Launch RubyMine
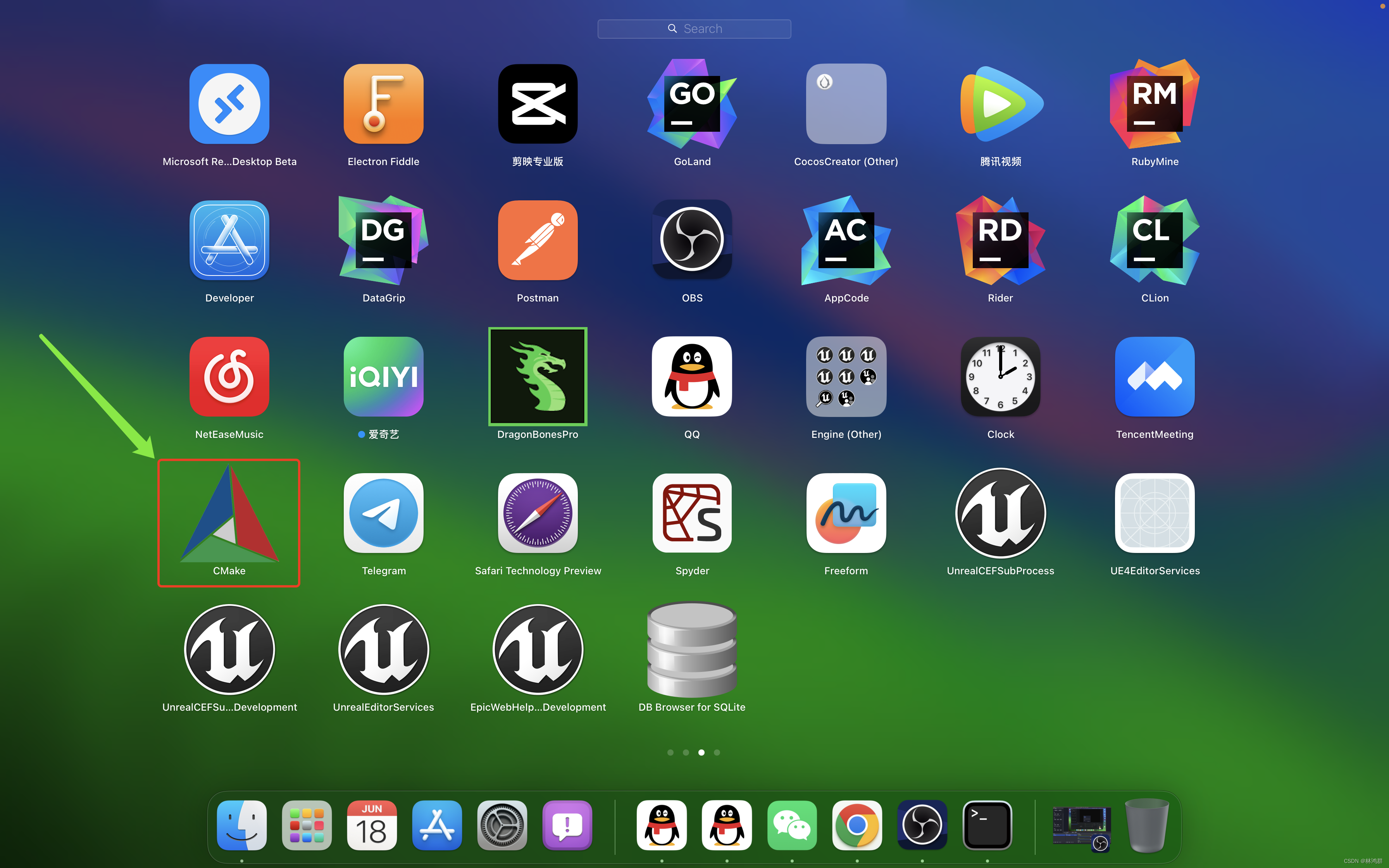This screenshot has height=868, width=1389. [1155, 104]
